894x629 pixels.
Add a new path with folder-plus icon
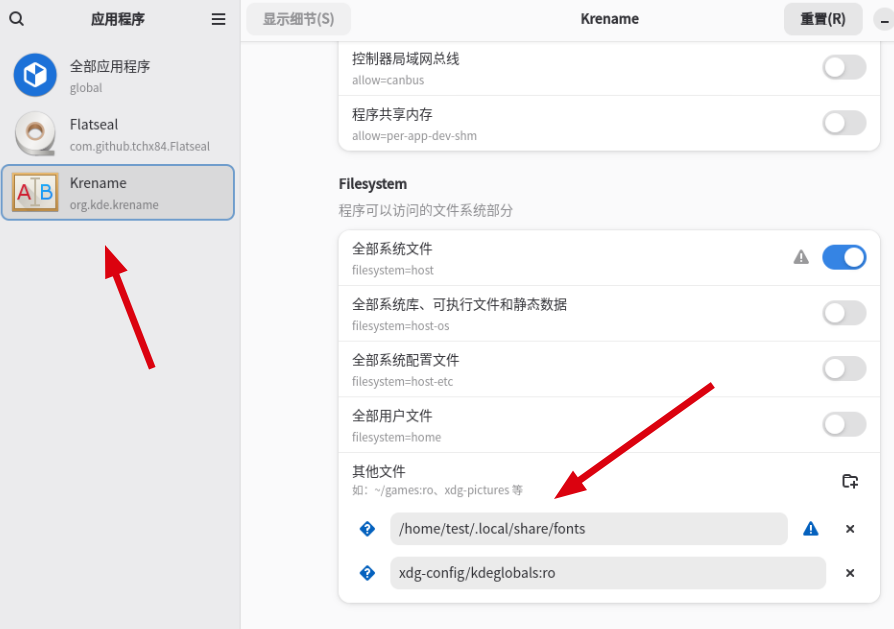tap(850, 481)
